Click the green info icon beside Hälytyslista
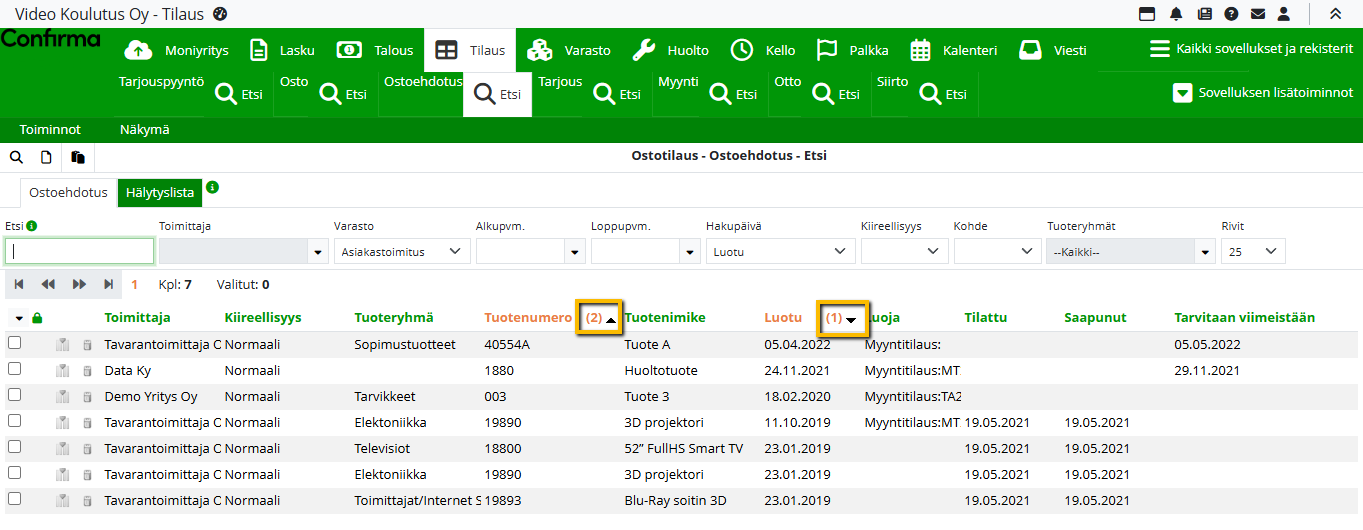1363x530 pixels. 212,187
